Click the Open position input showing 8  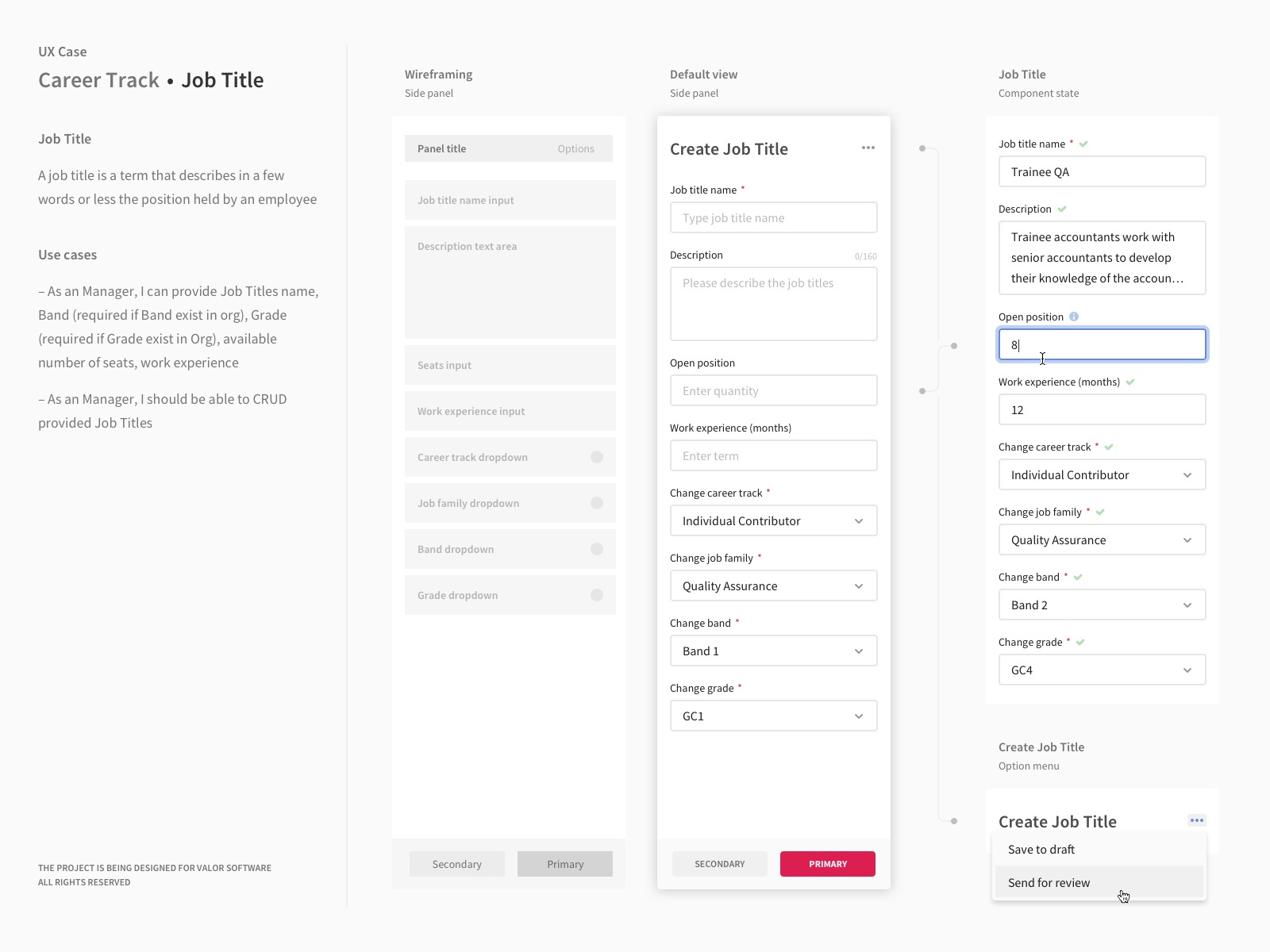(x=1102, y=344)
